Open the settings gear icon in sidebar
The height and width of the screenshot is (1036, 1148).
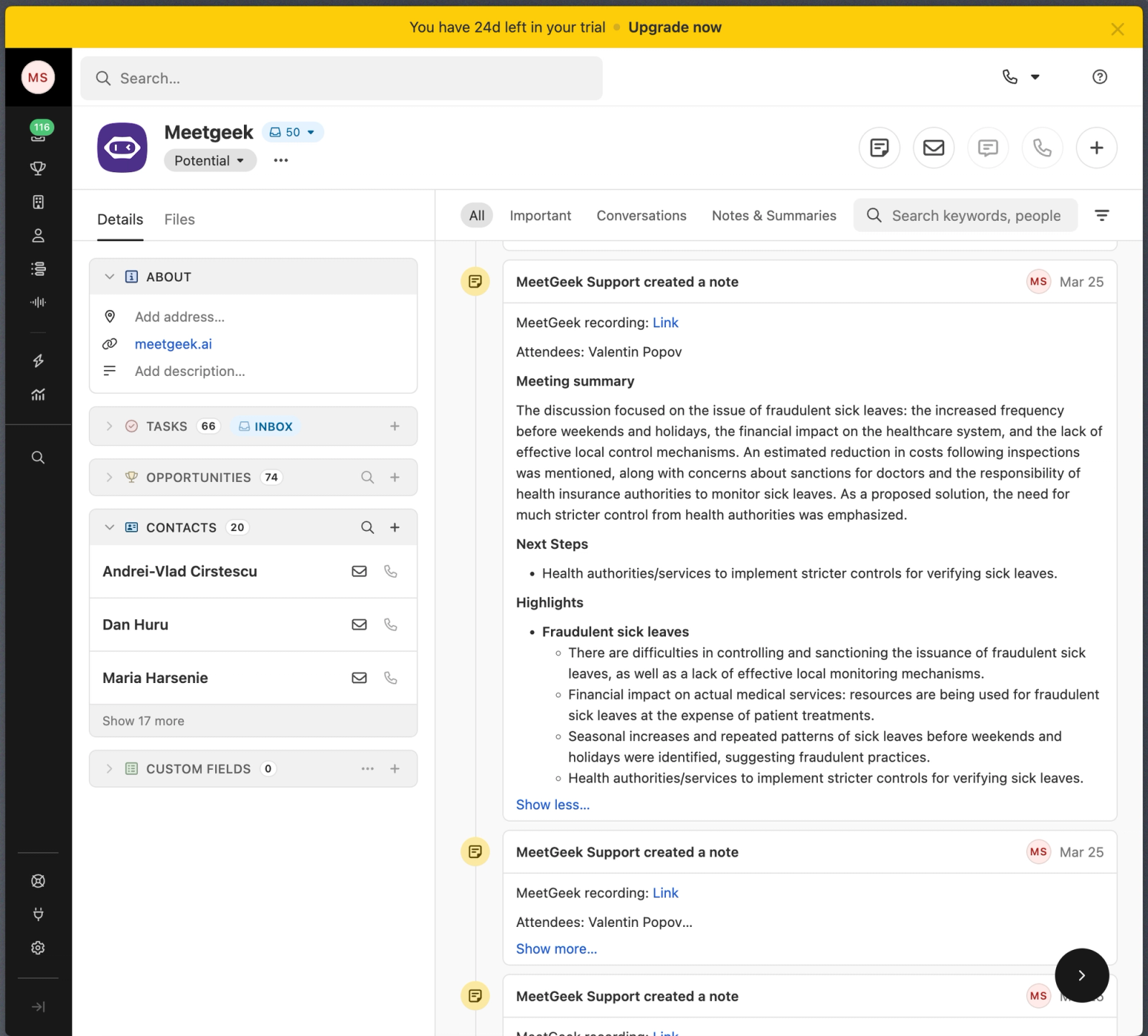click(x=39, y=948)
